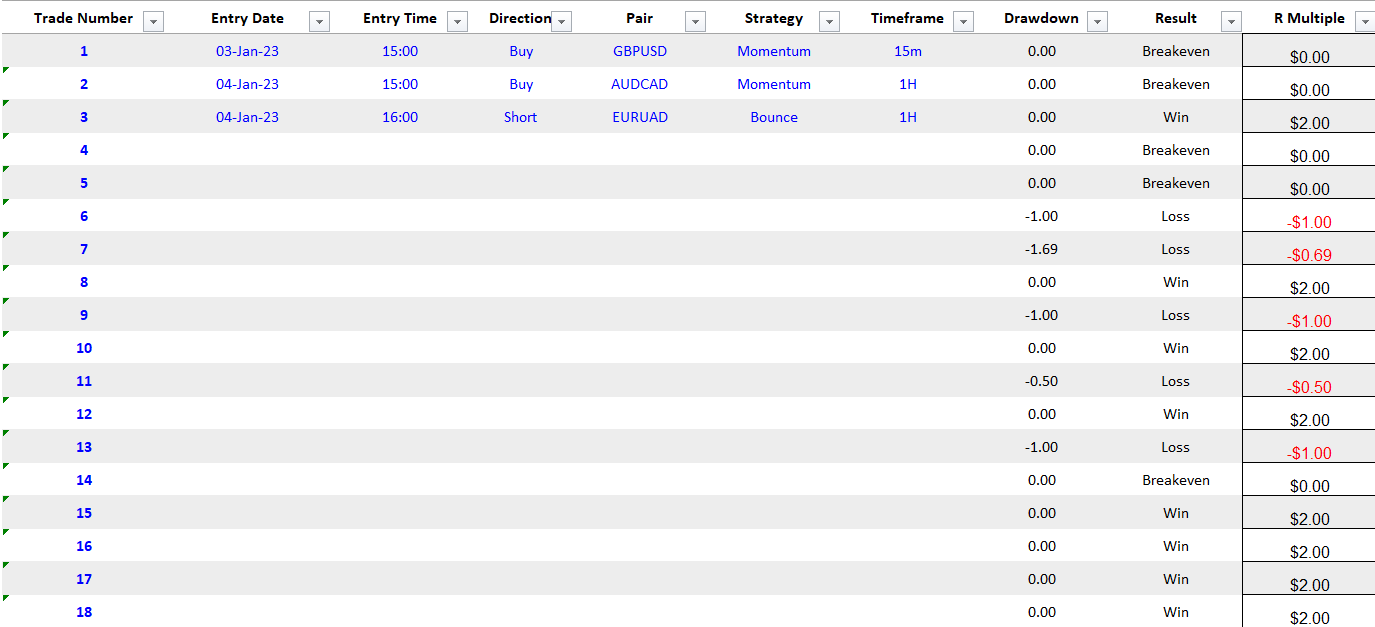Screen dimensions: 1375x627
Task: Expand the Entry Time filter arrow
Action: 457,22
